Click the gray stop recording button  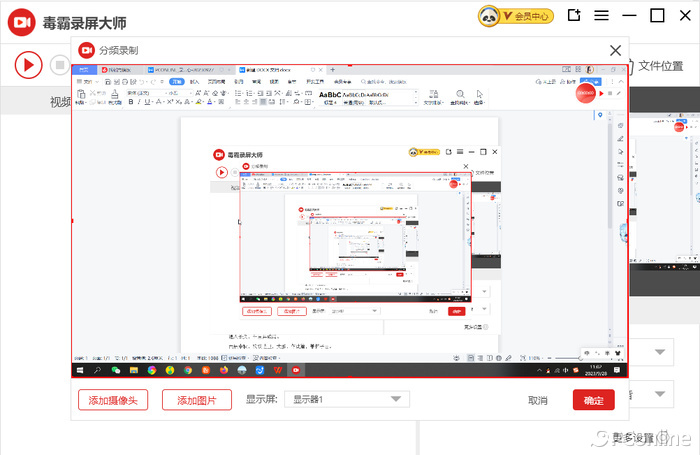pos(60,65)
